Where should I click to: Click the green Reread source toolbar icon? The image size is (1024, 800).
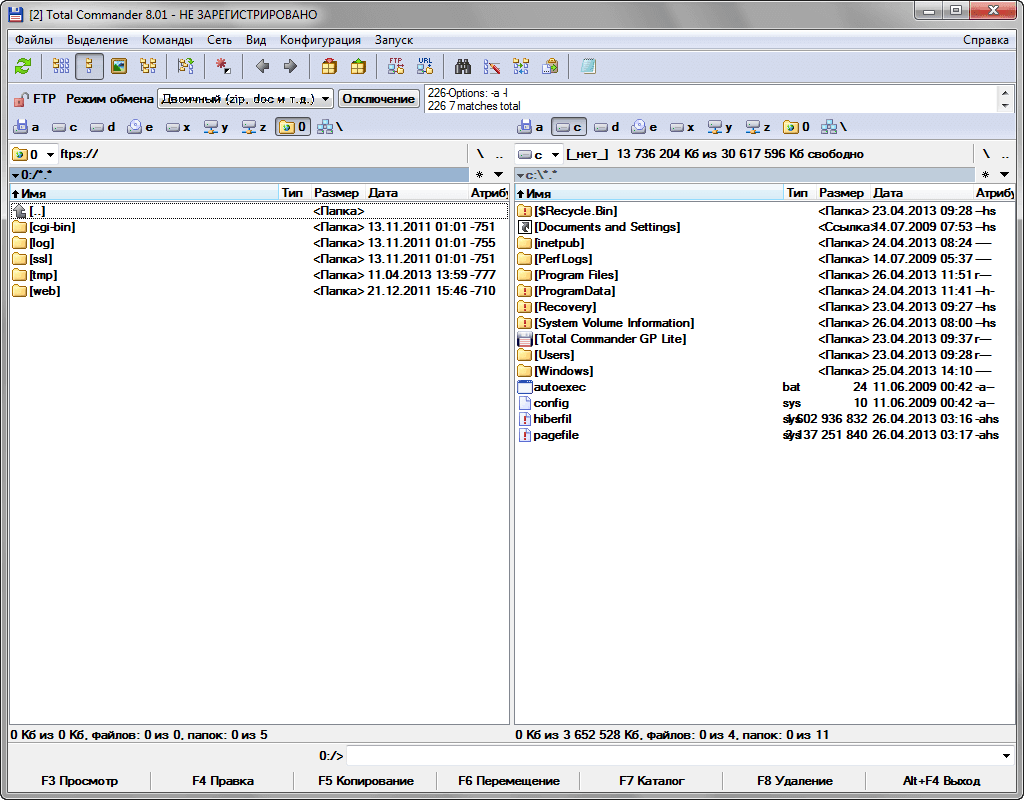pyautogui.click(x=23, y=66)
